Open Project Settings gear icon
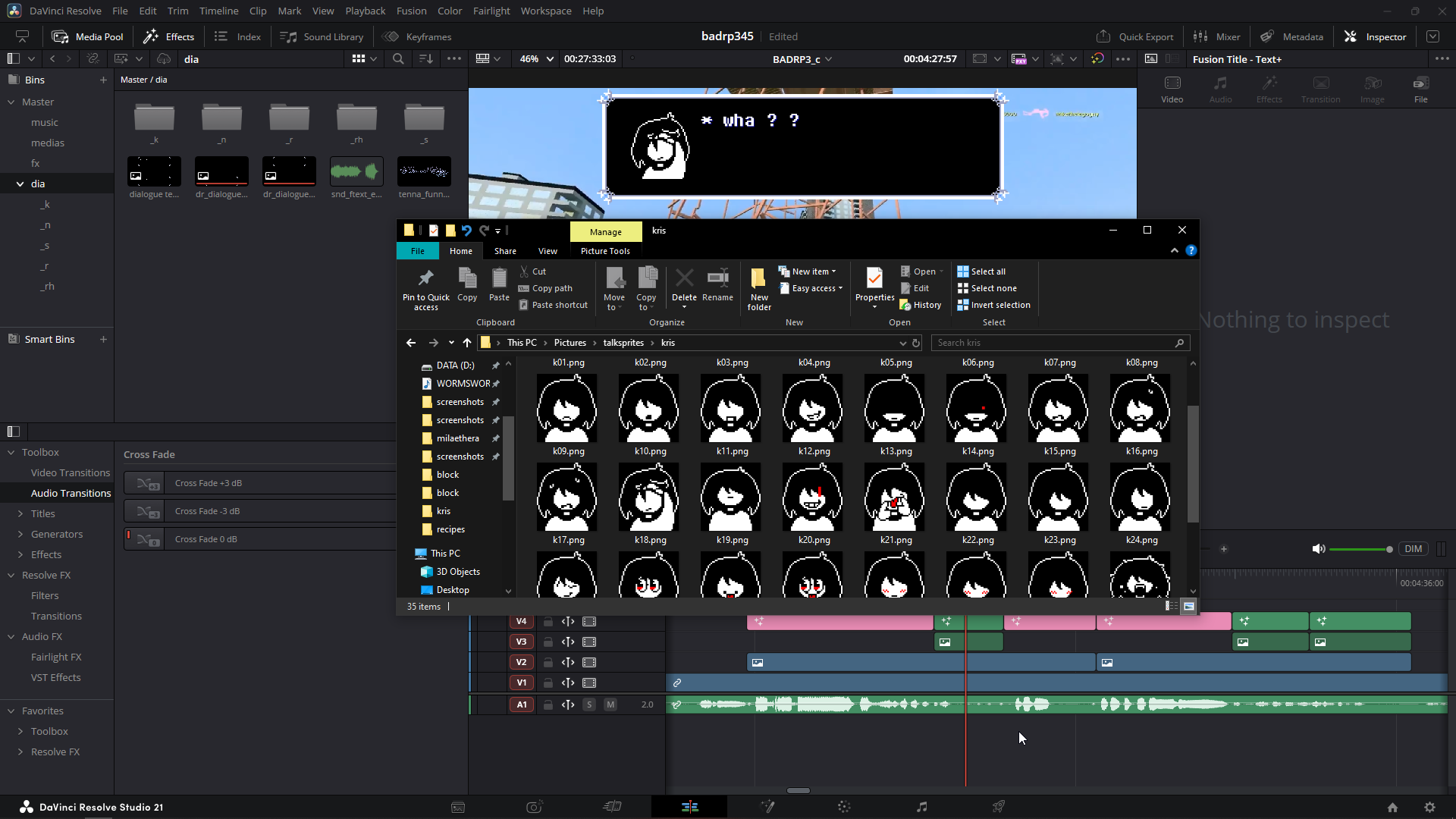1456x819 pixels. pyautogui.click(x=1429, y=808)
